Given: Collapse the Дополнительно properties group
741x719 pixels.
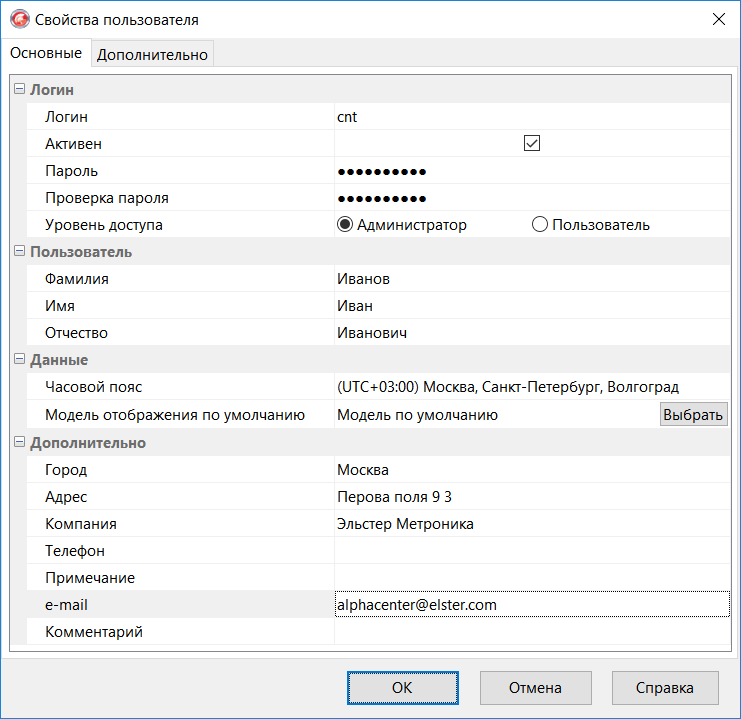Looking at the screenshot, I should pos(19,443).
